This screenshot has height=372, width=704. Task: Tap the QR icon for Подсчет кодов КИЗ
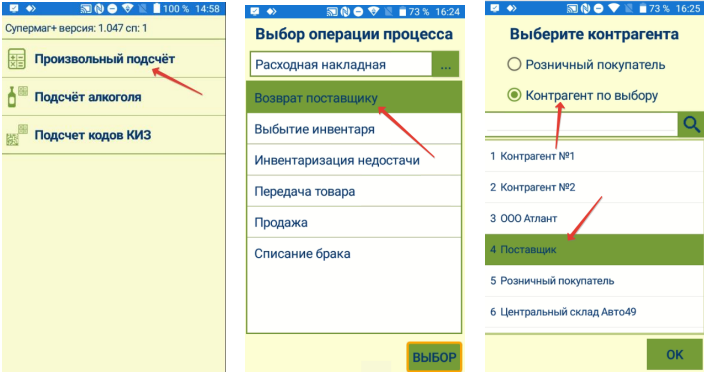click(x=17, y=135)
